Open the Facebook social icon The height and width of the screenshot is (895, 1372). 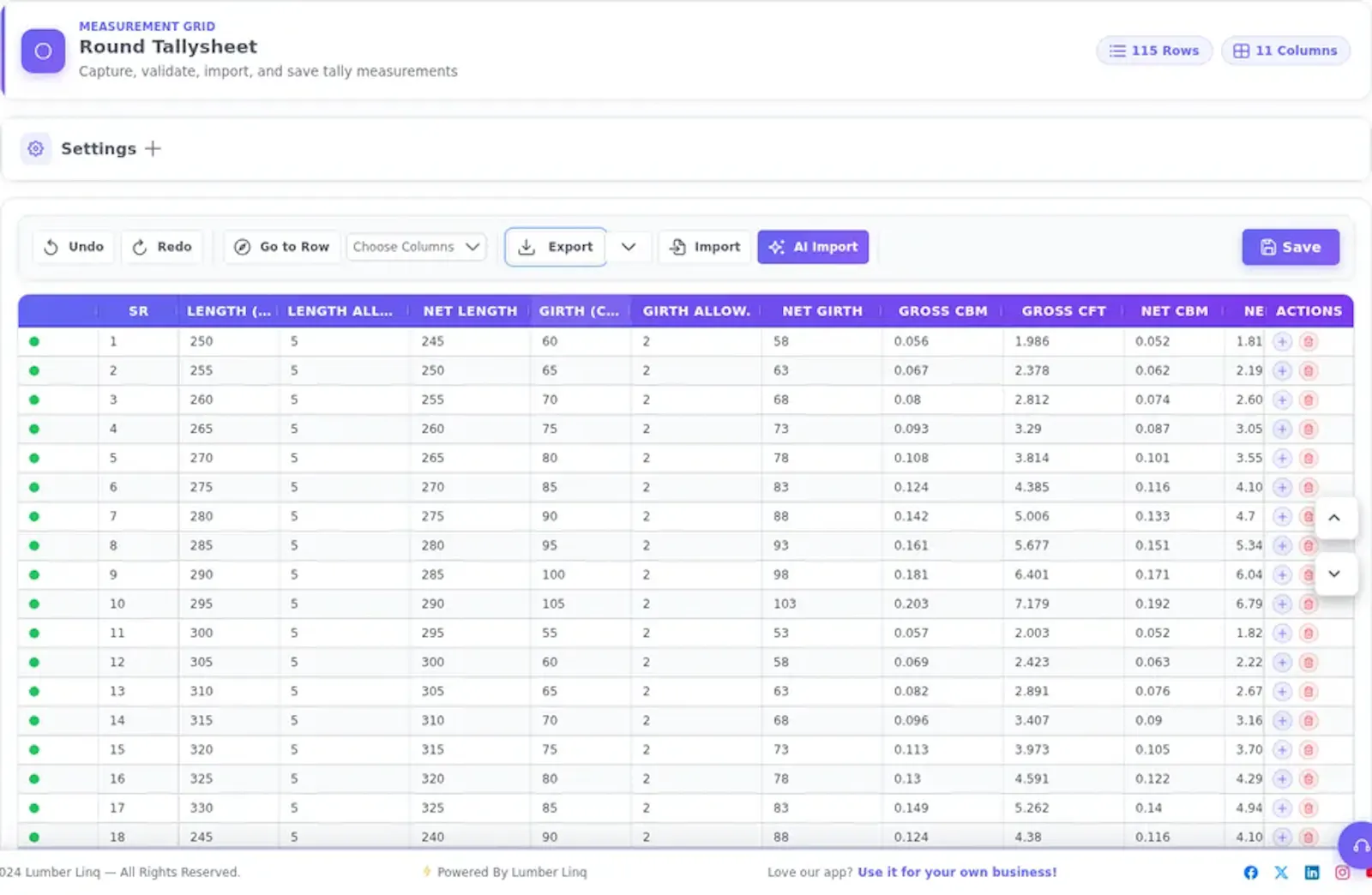pyautogui.click(x=1251, y=872)
